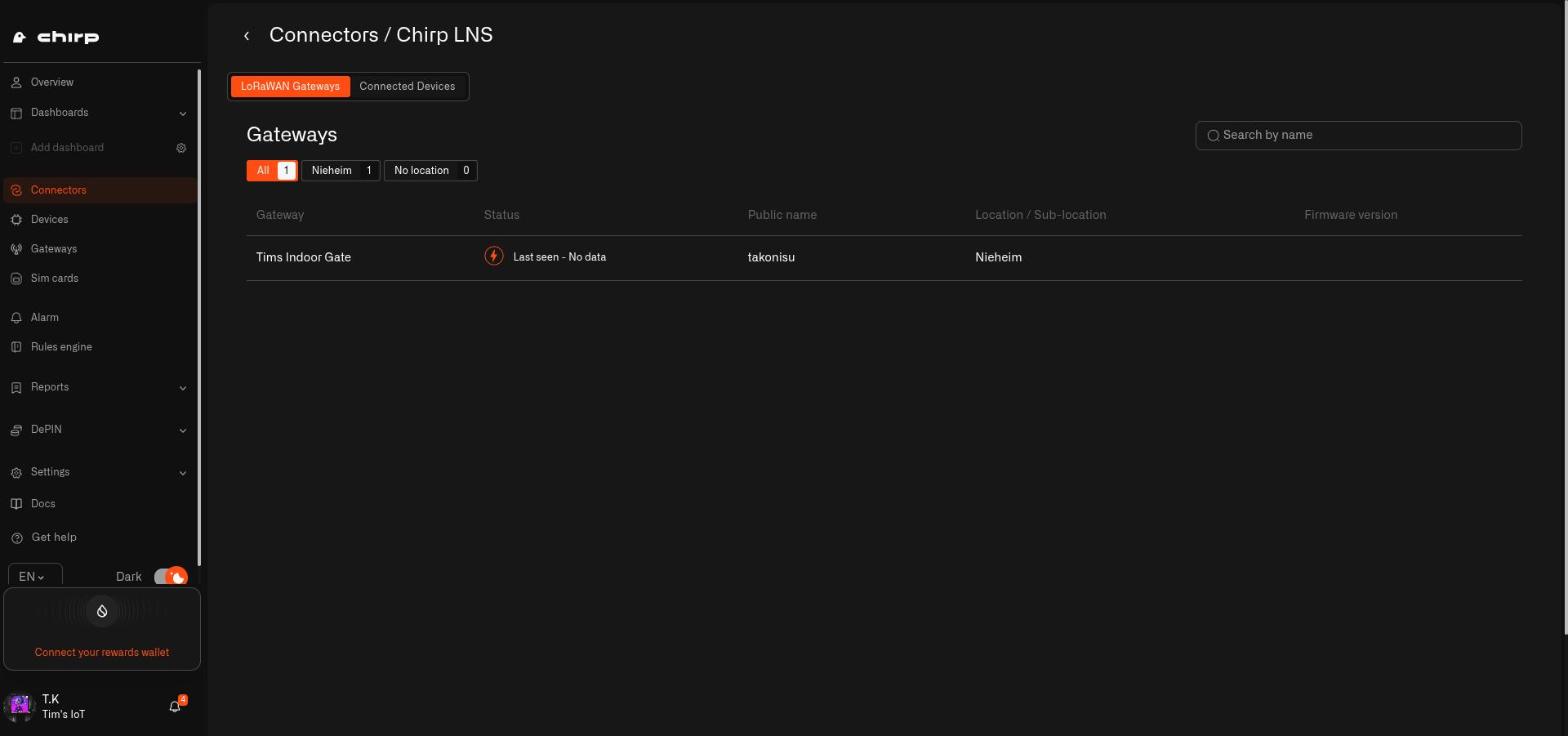The image size is (1568, 736).
Task: Click the Gateway column header
Action: pyautogui.click(x=280, y=215)
